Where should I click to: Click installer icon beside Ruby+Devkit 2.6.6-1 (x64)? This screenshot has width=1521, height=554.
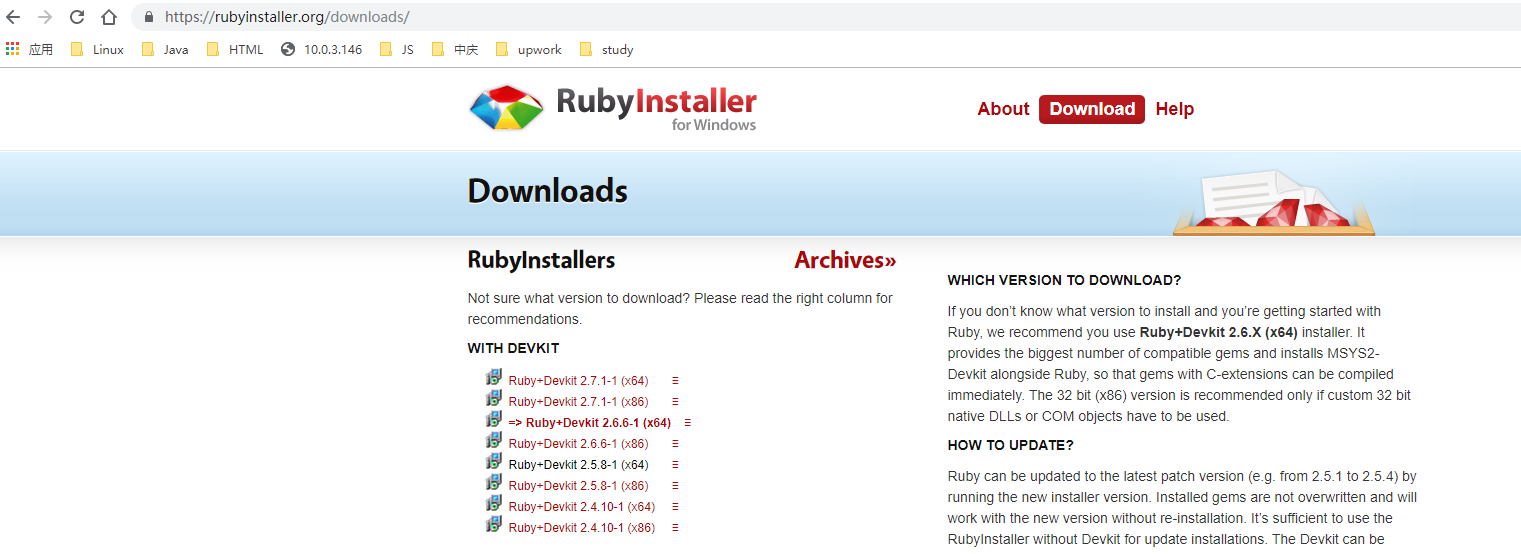pyautogui.click(x=494, y=420)
